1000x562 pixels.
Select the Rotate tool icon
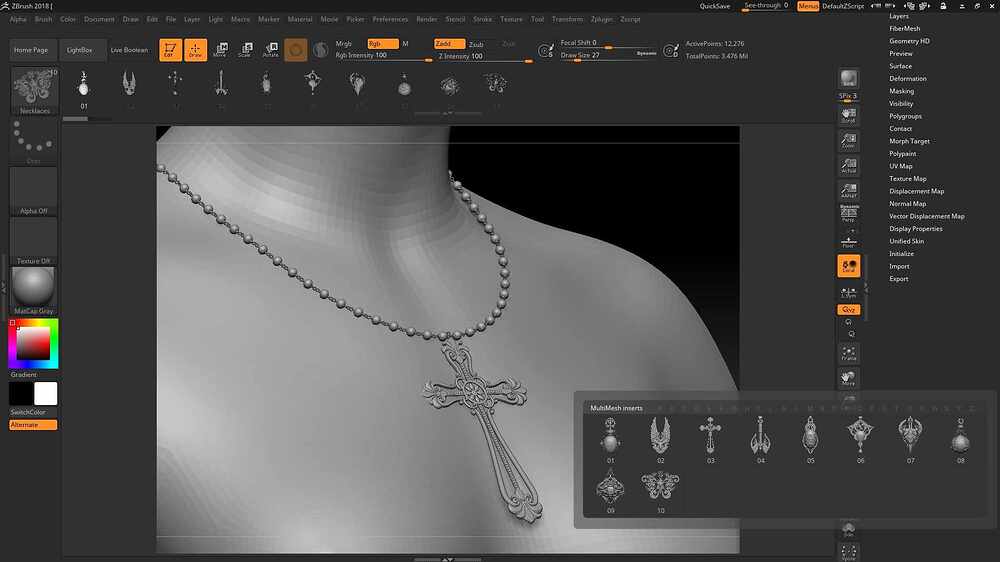coord(271,50)
